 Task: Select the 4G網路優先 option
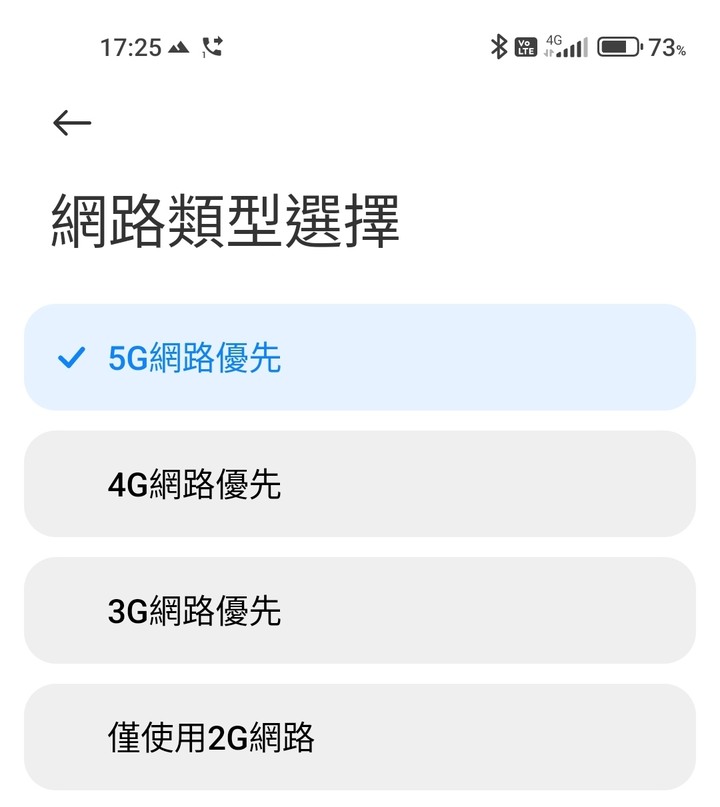point(360,484)
